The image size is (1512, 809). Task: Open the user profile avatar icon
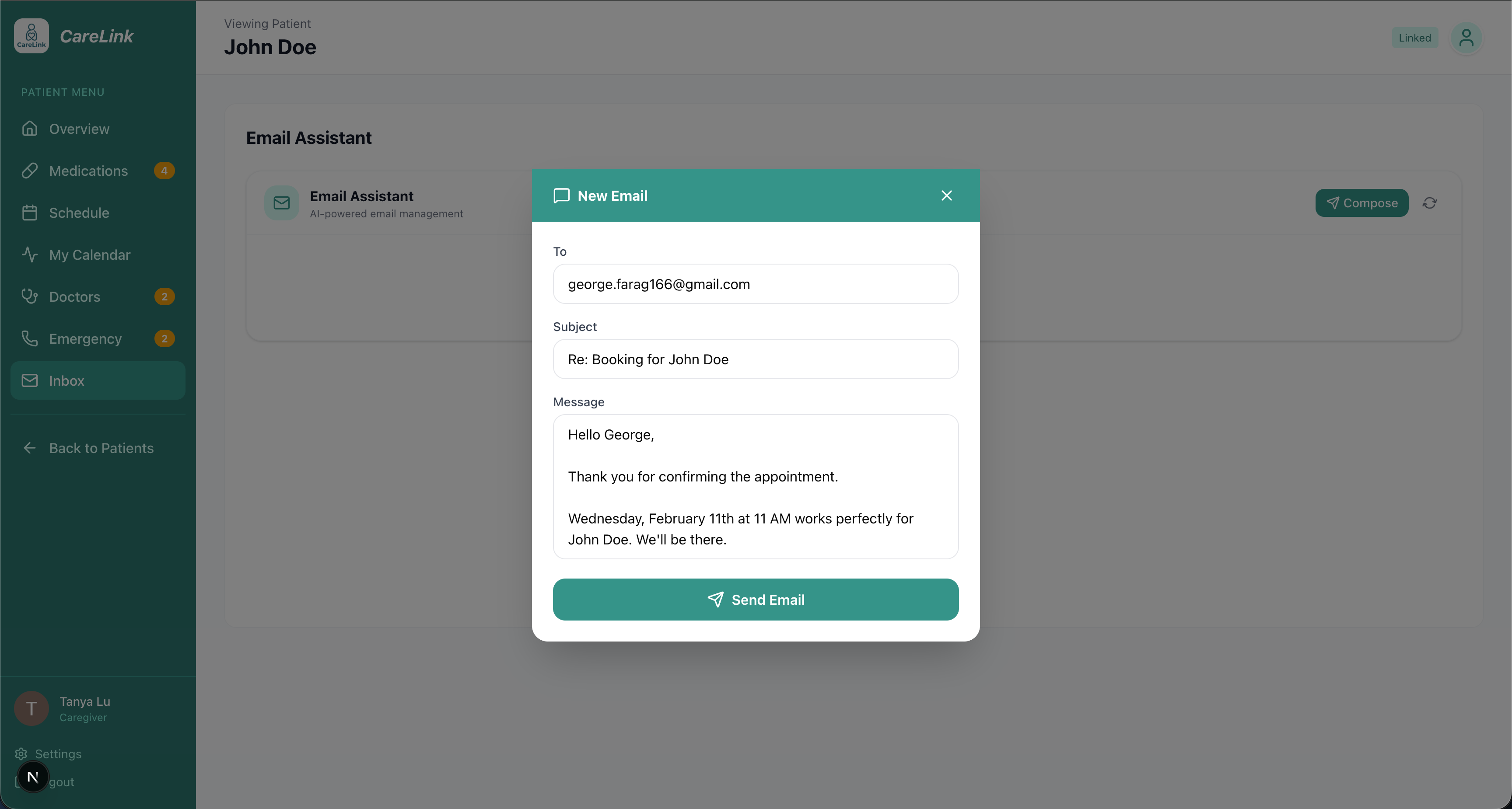[1466, 38]
